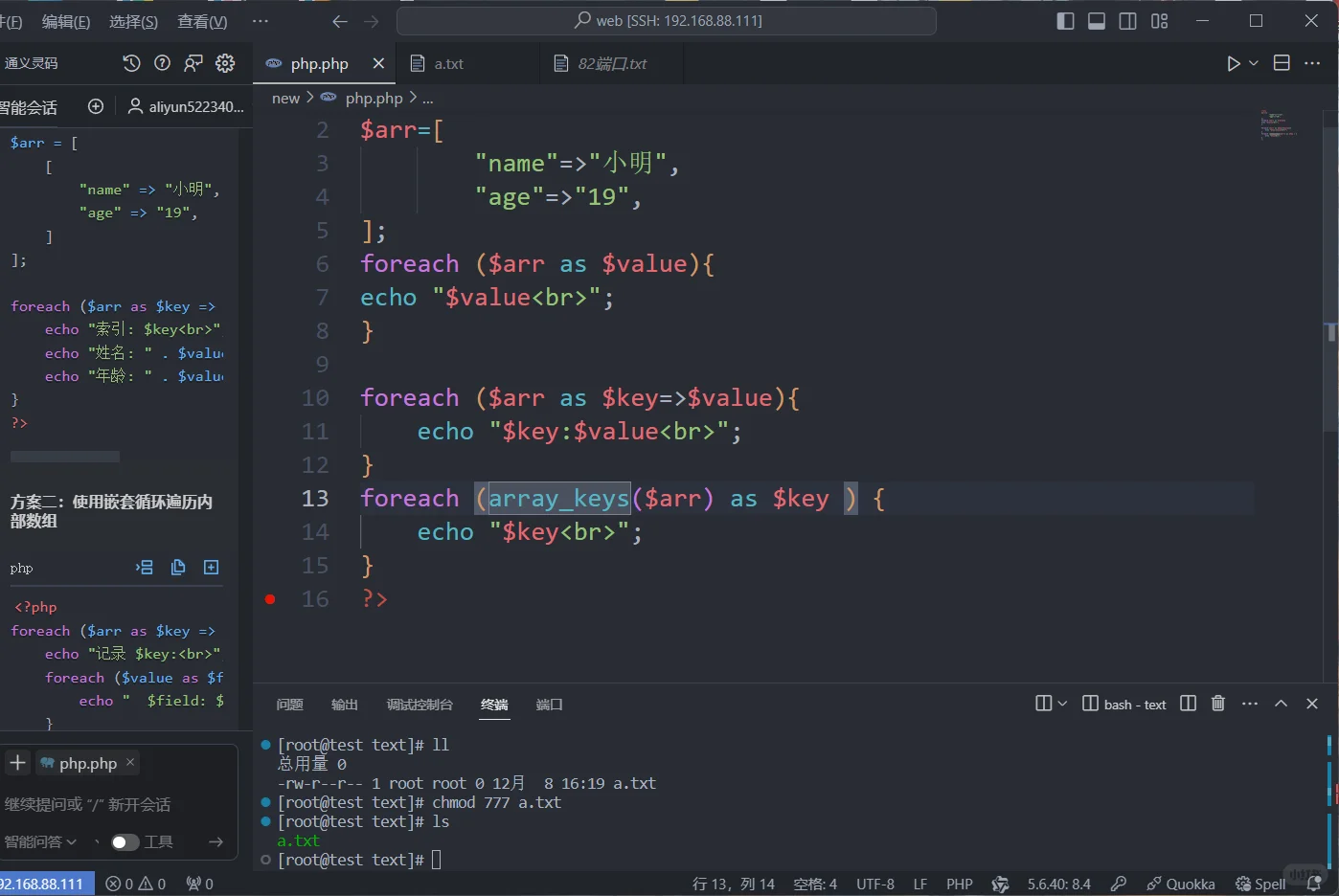
Task: Open the Quokka status bar item
Action: [1181, 884]
